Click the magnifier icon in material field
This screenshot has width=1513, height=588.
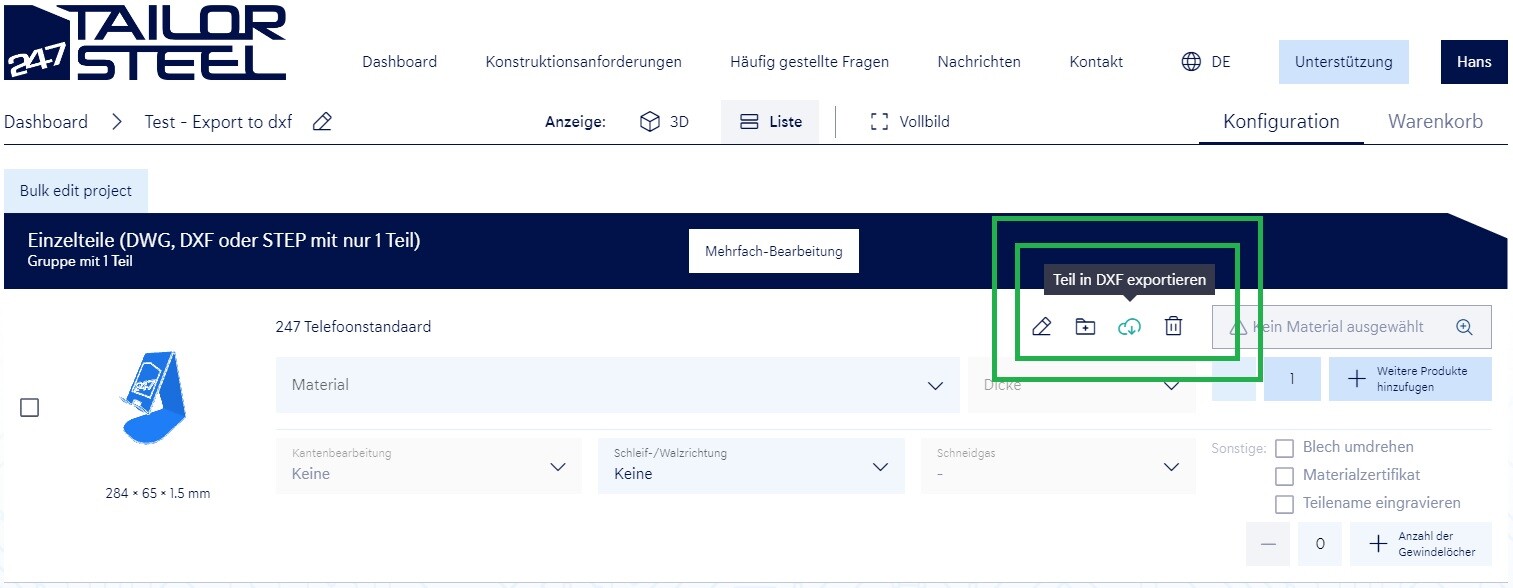(x=1464, y=327)
